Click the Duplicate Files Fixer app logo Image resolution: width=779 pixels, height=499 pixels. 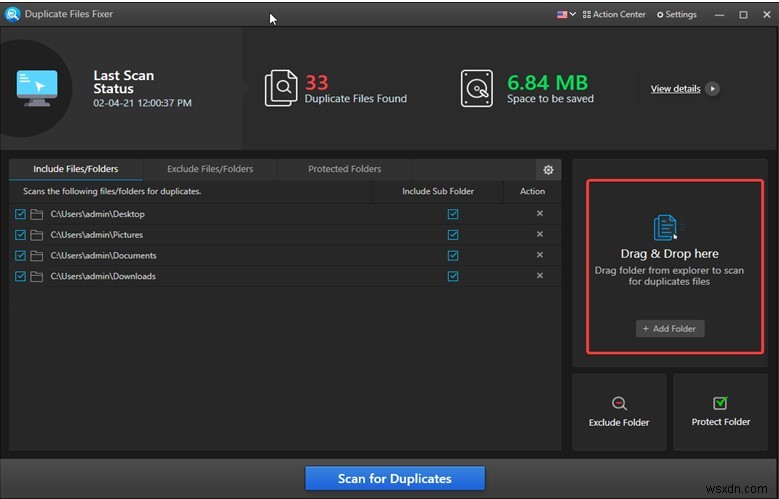coord(12,14)
